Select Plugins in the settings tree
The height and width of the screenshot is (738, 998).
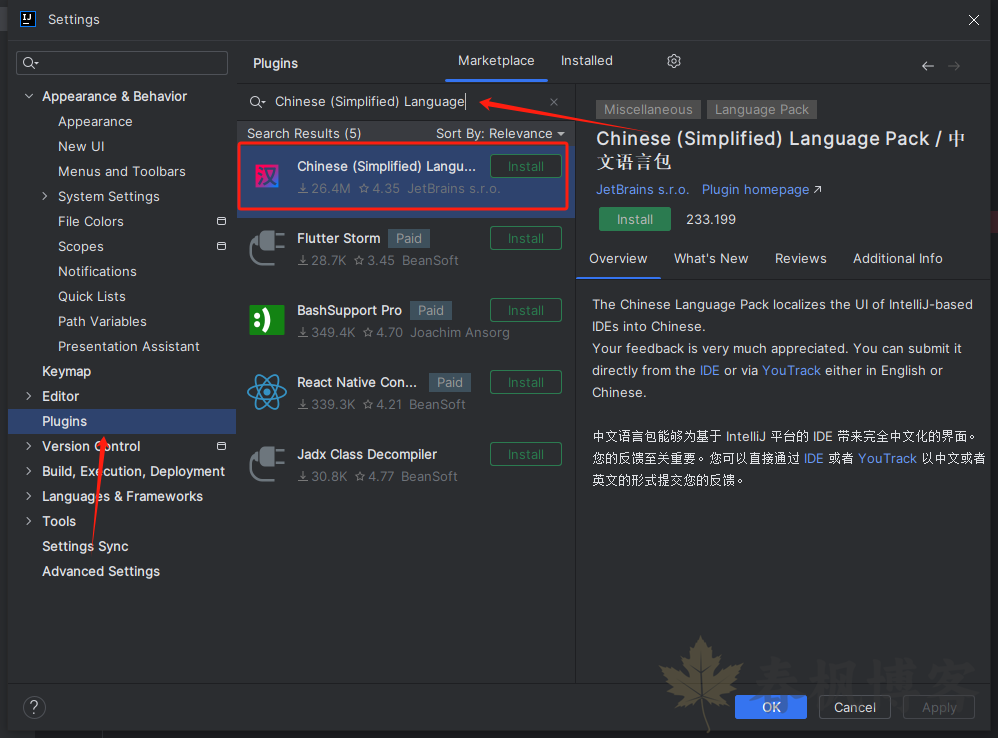(122, 421)
